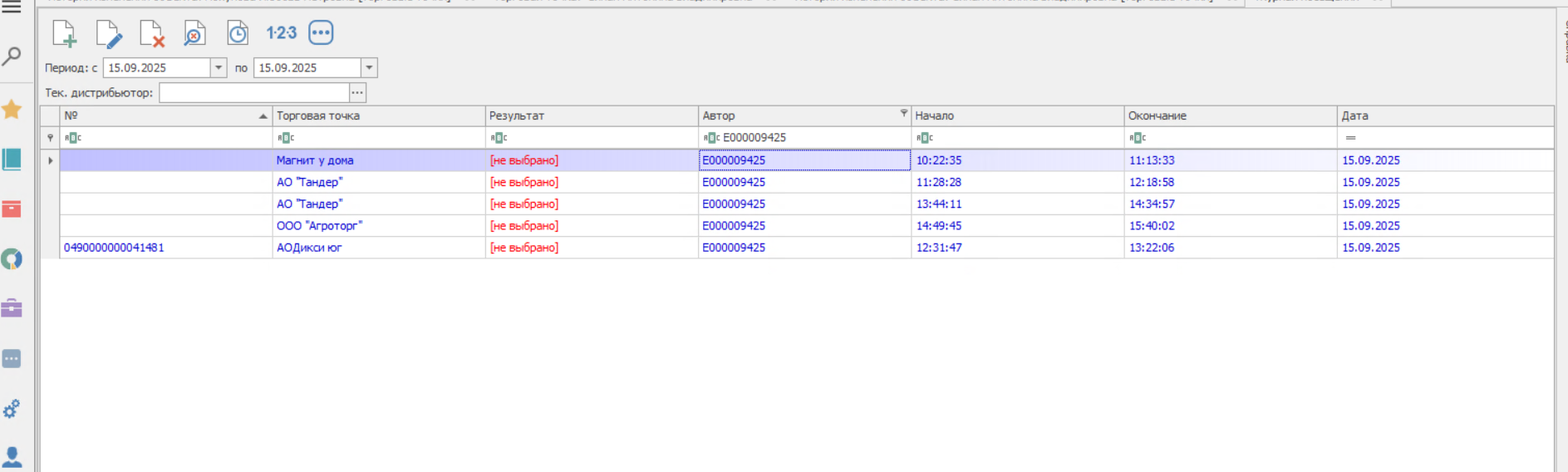This screenshot has height=472, width=1568.
Task: Click end time 14:34:57
Action: [1152, 204]
